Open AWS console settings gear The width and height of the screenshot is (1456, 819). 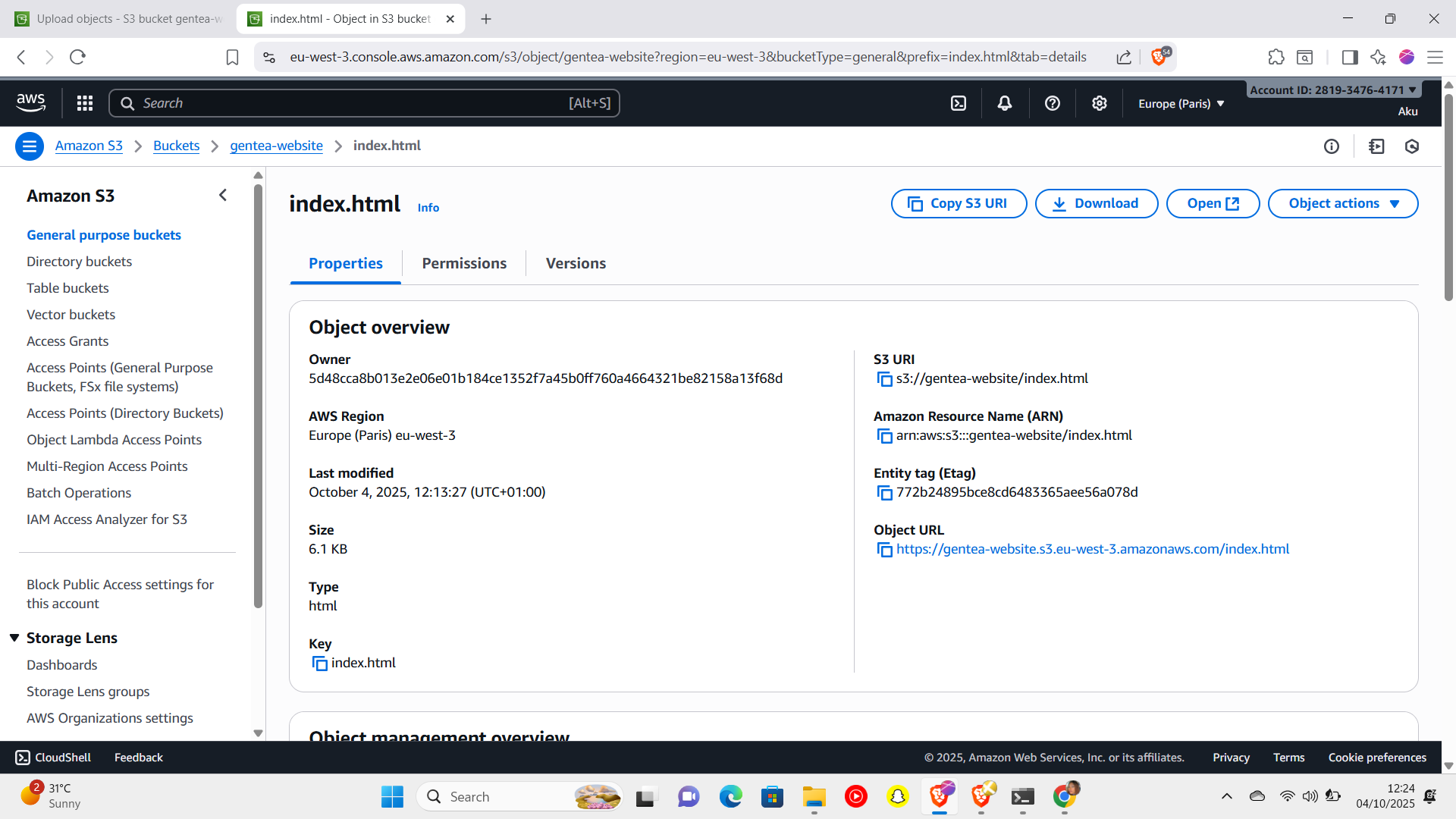[1100, 103]
